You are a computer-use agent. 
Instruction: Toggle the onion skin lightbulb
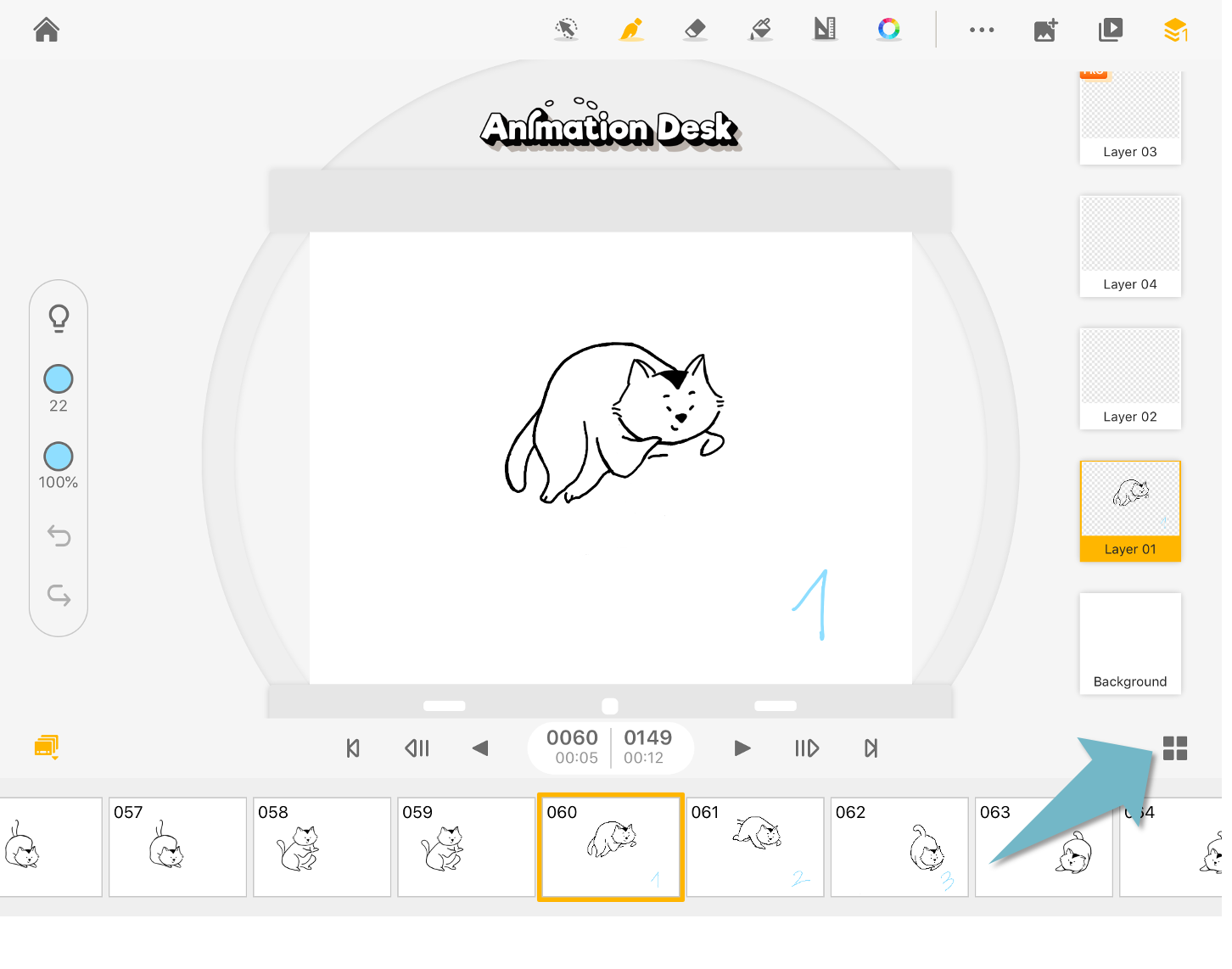[x=59, y=318]
